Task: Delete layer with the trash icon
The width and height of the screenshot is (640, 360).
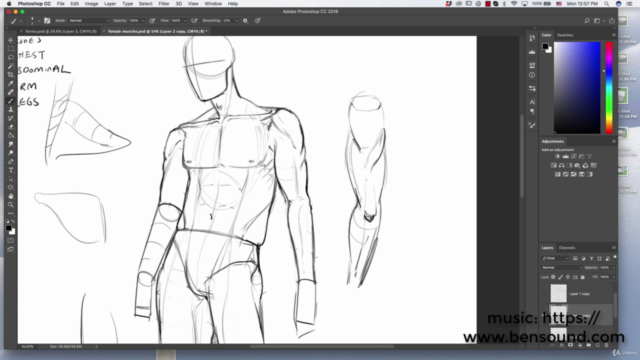Action: click(606, 345)
